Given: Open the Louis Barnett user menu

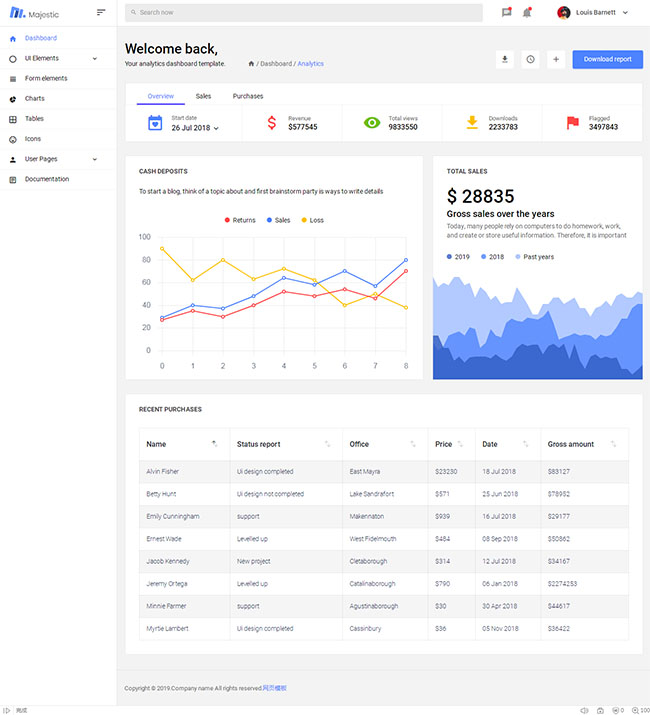Looking at the screenshot, I should pyautogui.click(x=593, y=13).
